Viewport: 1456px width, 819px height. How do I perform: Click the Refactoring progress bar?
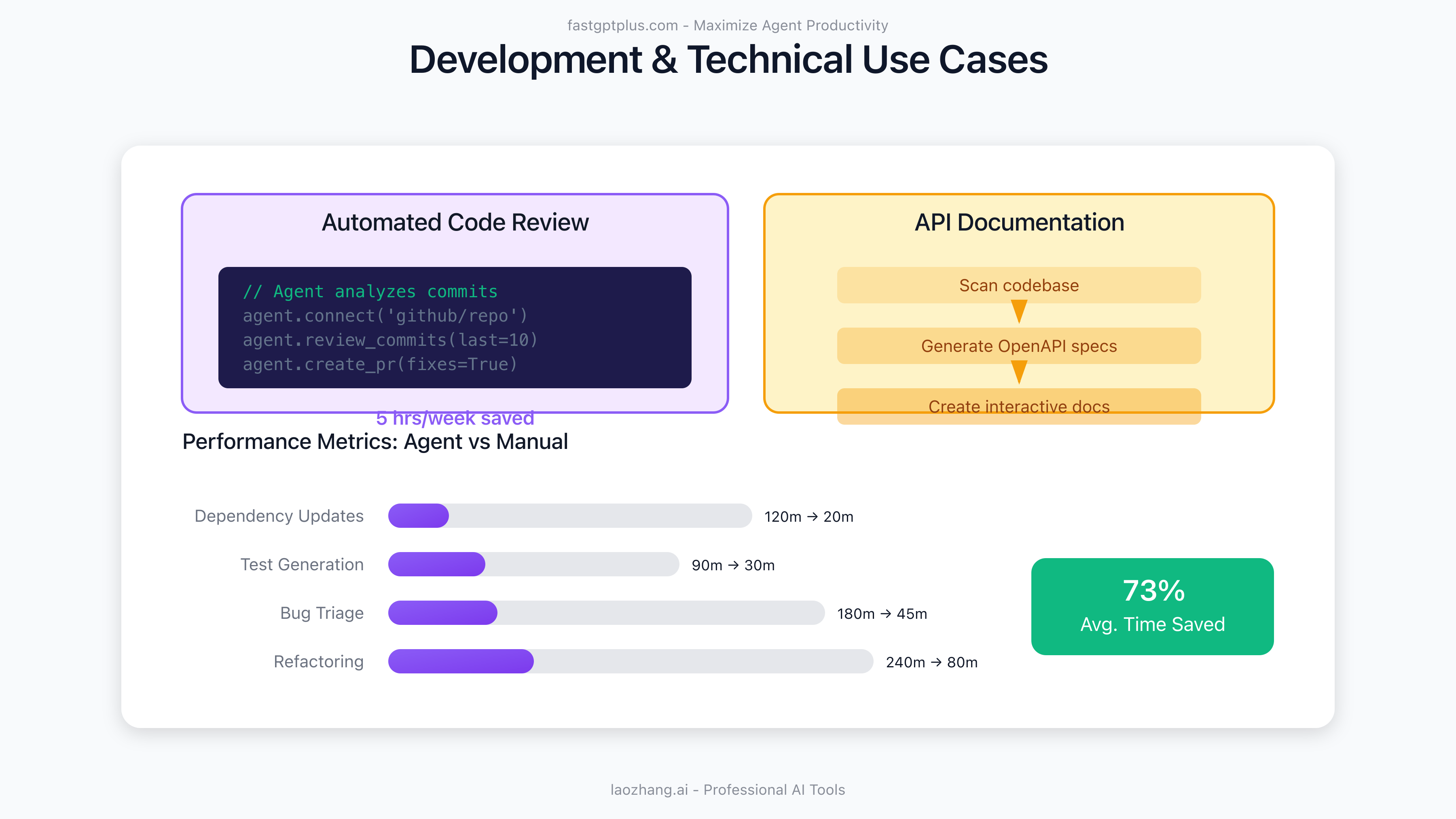(x=631, y=661)
